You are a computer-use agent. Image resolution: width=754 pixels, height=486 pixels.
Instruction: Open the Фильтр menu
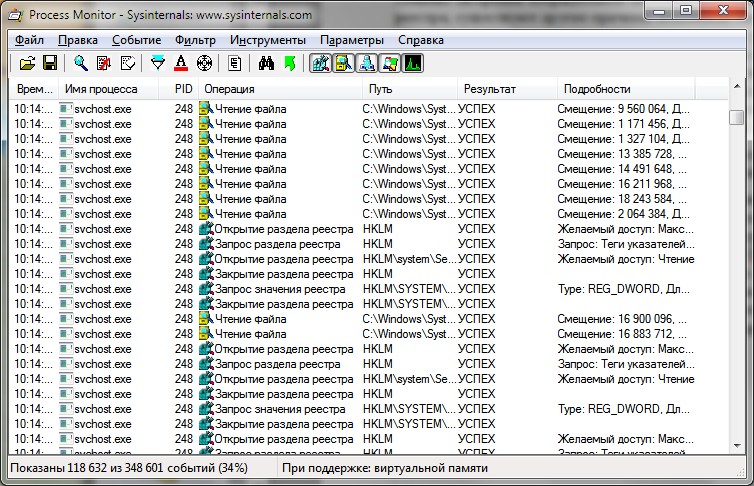tap(195, 40)
